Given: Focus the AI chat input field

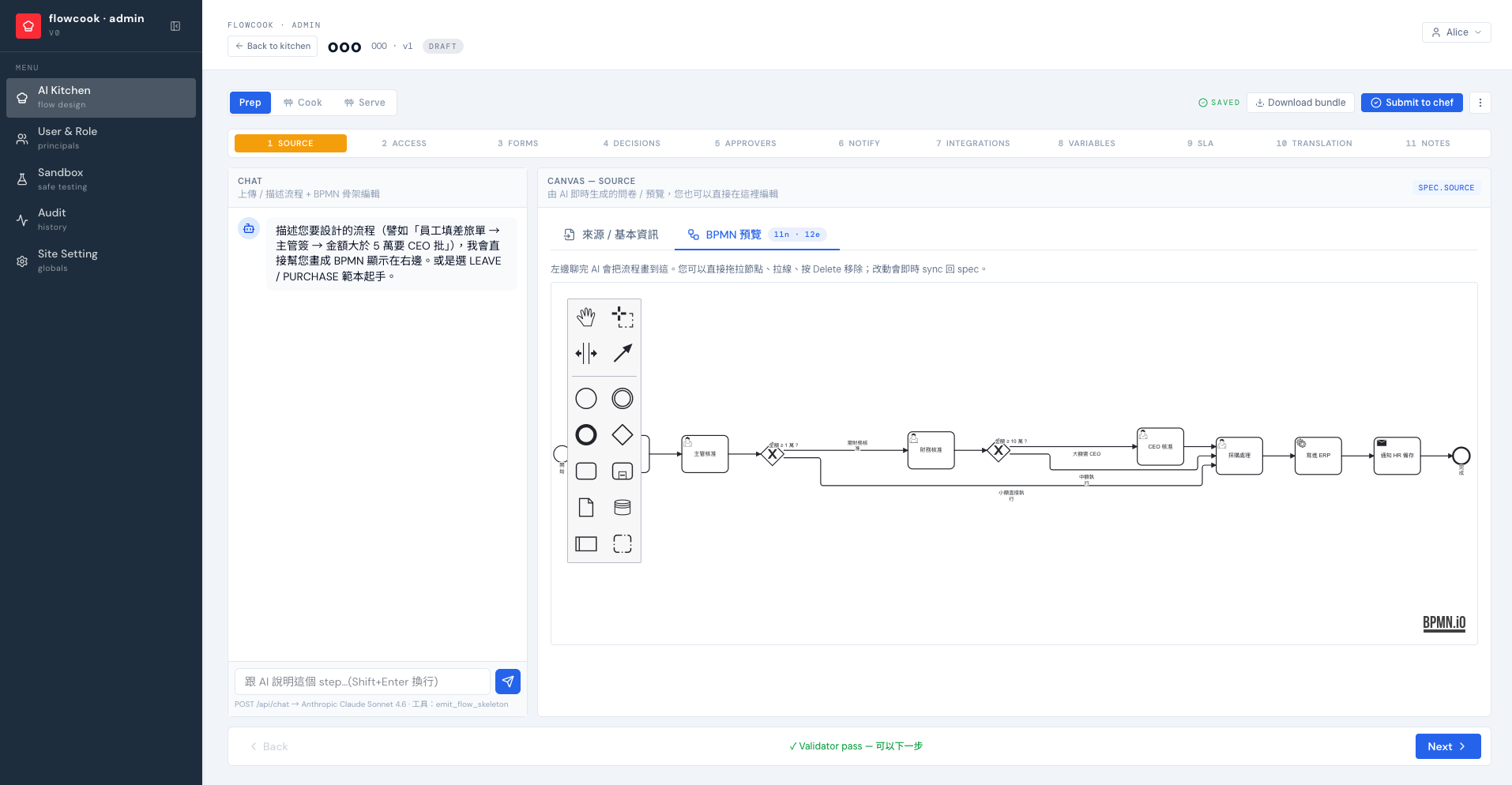Looking at the screenshot, I should point(363,682).
